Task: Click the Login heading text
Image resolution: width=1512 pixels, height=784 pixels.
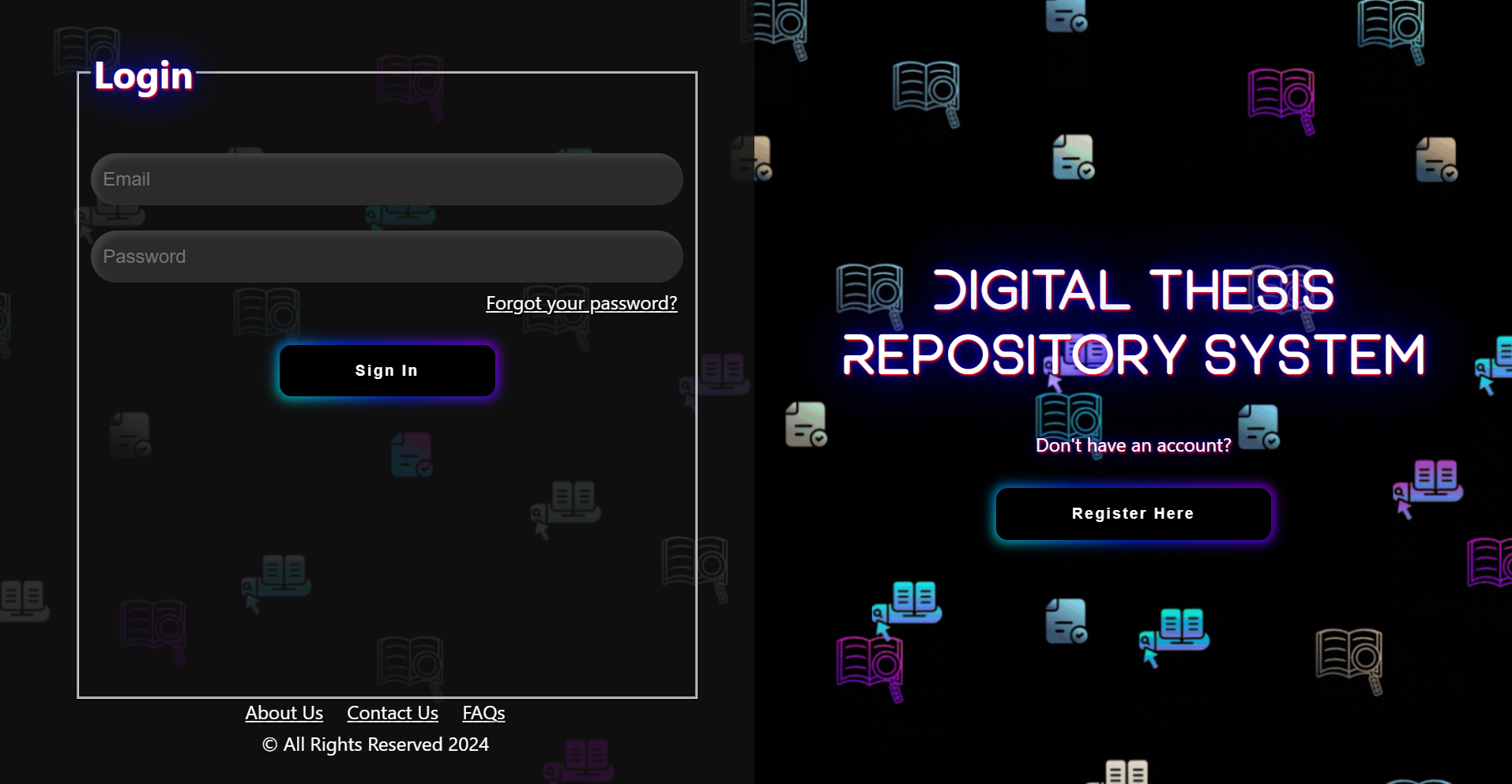Action: [x=143, y=77]
